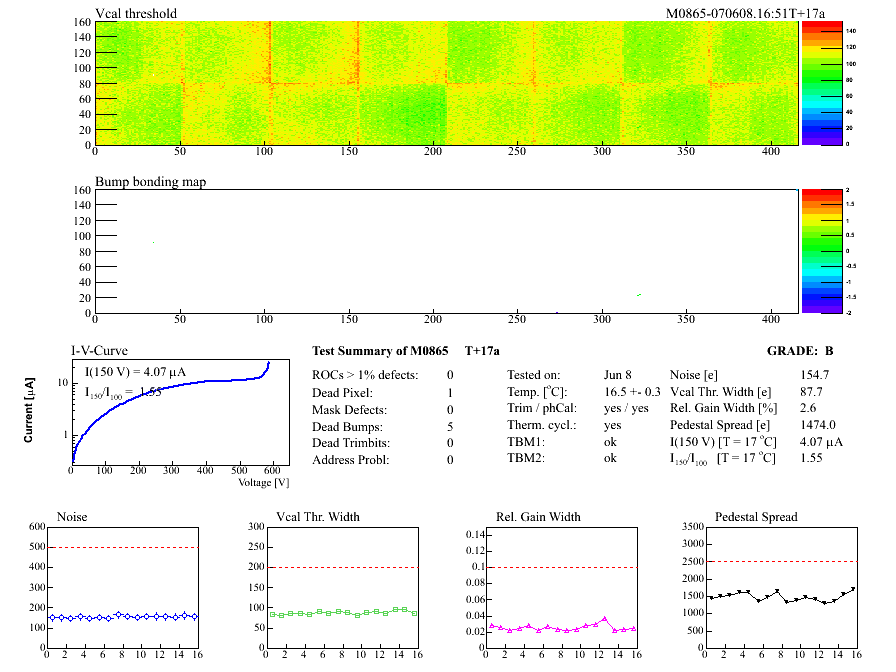The width and height of the screenshot is (896, 672).
Task: Click the Voltage [V] axis label
Action: [x=263, y=482]
